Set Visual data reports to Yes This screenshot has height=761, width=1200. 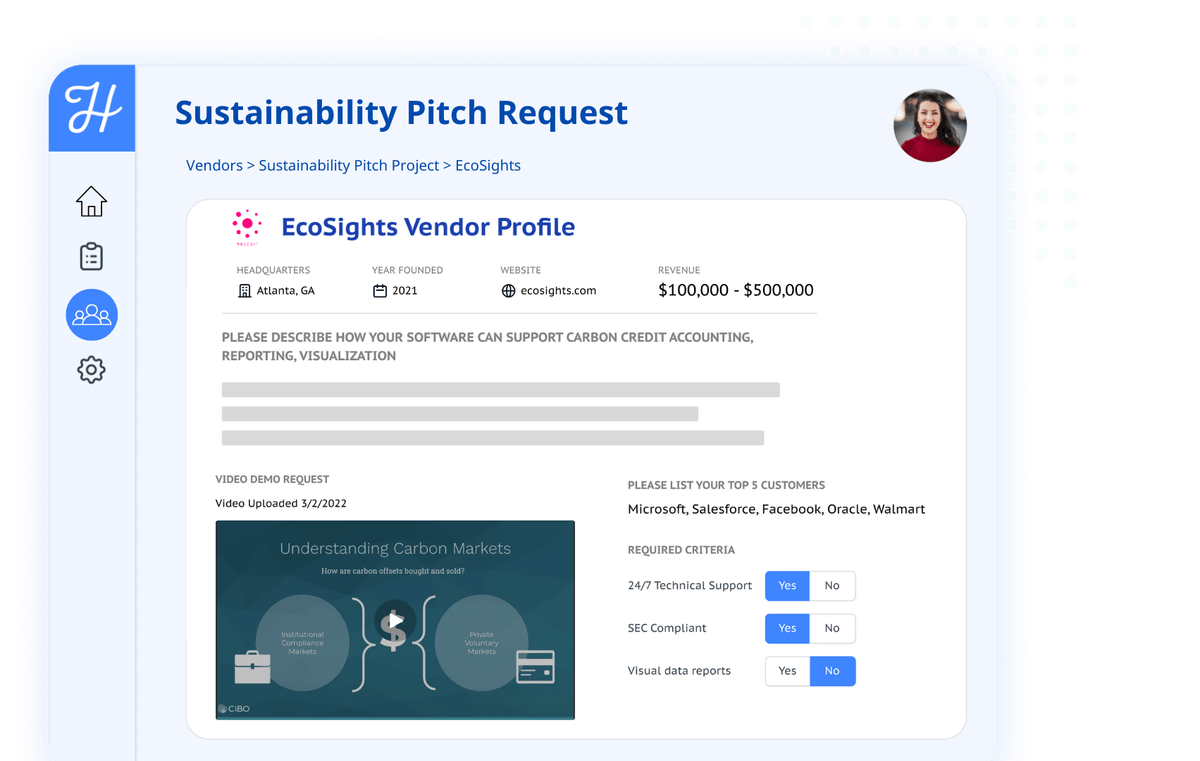click(x=787, y=671)
